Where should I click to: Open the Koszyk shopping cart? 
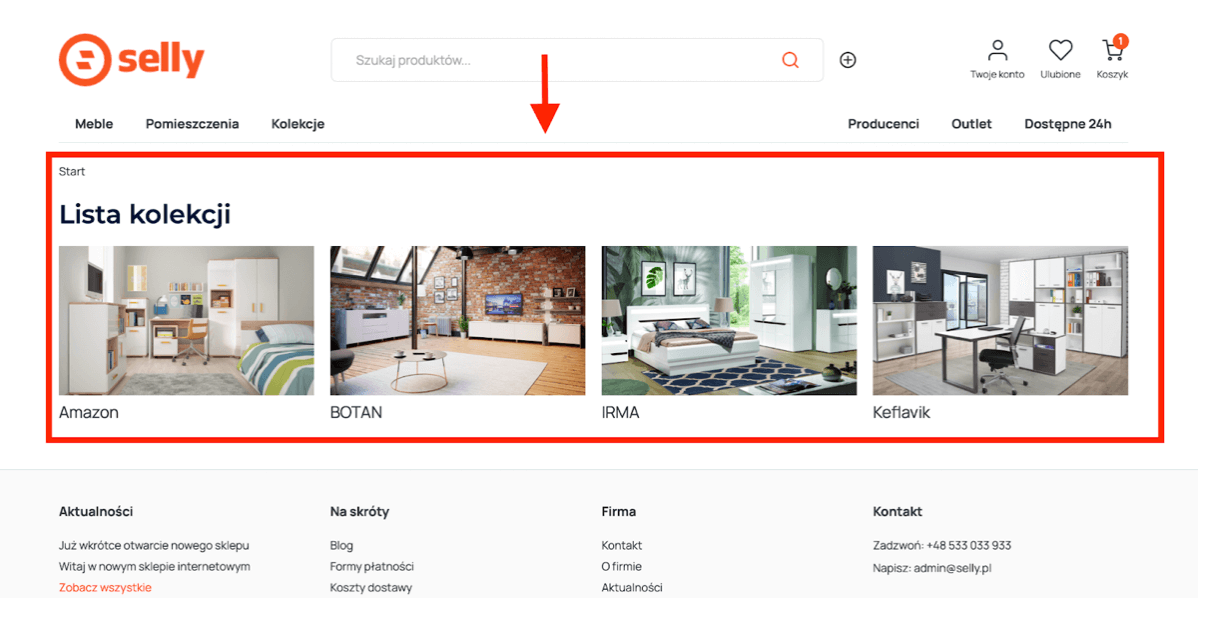pyautogui.click(x=1112, y=58)
